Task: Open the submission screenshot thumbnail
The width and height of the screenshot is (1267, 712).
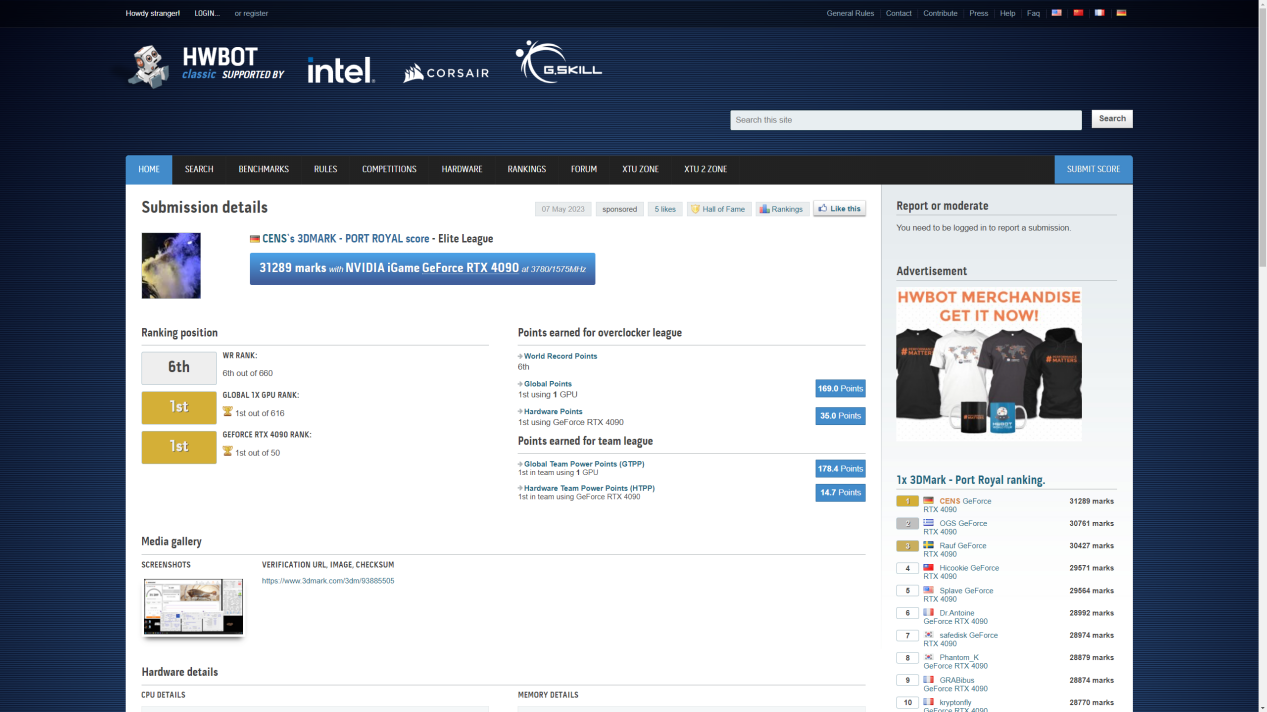Action: tap(193, 606)
